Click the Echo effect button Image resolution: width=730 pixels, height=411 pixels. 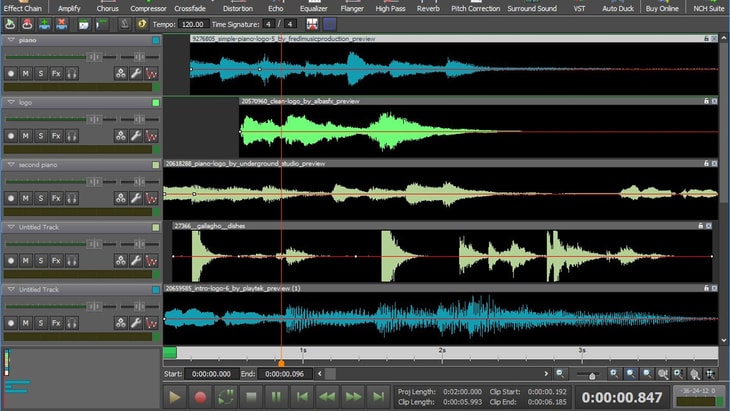[x=275, y=7]
